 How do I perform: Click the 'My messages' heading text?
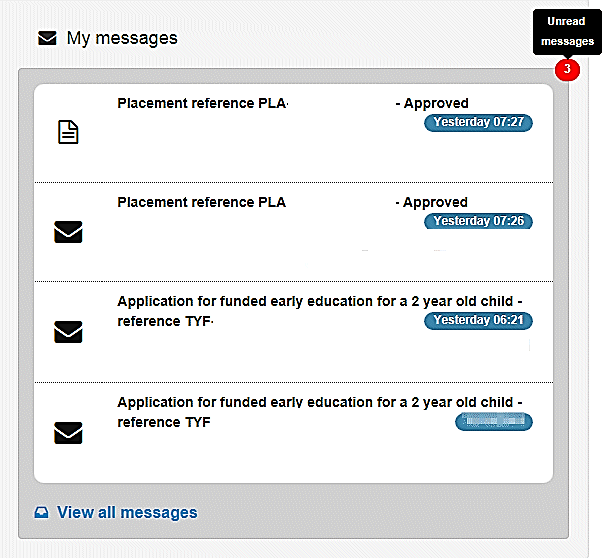(122, 39)
